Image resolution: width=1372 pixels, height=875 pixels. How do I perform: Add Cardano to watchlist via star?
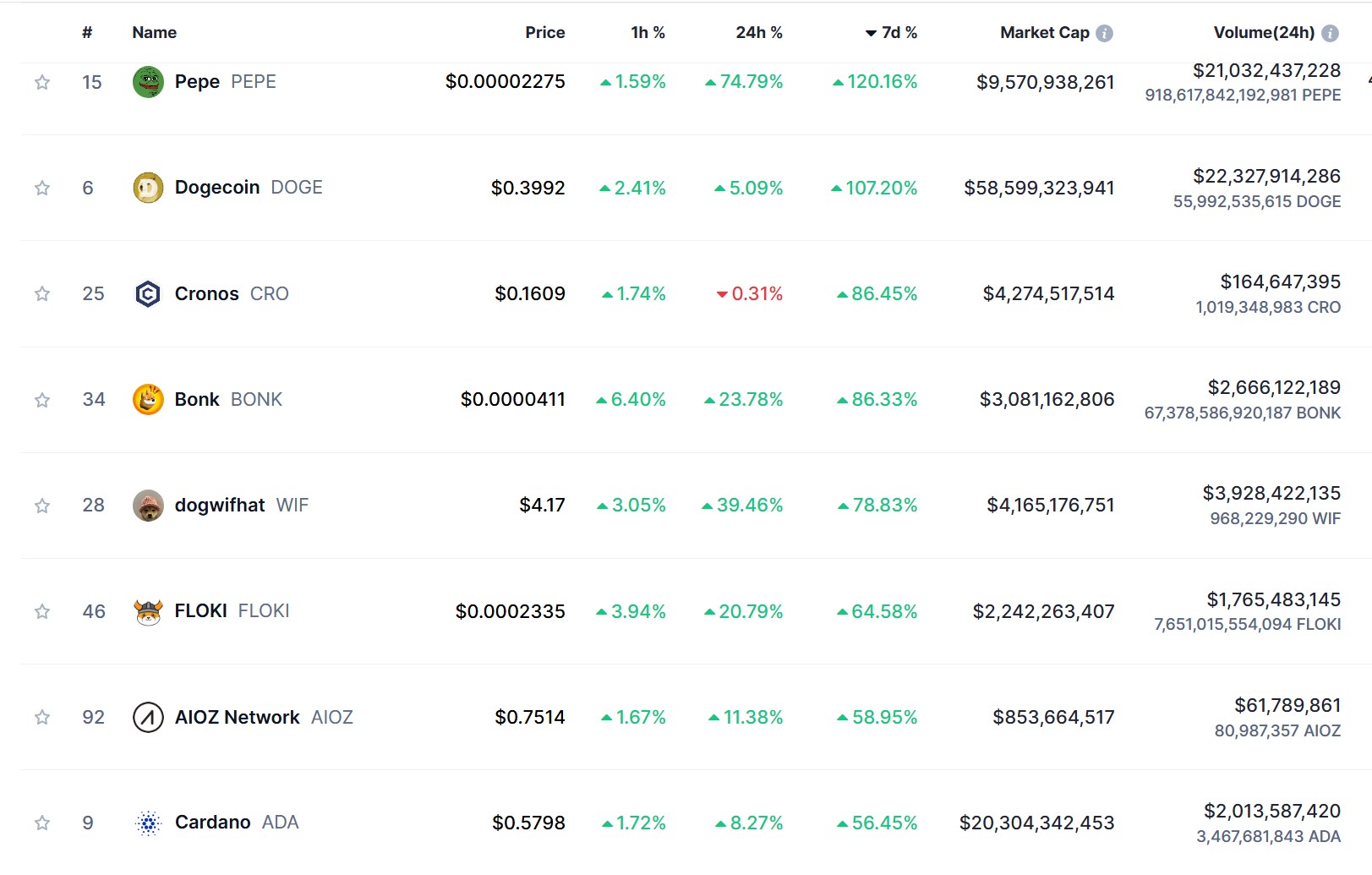click(42, 823)
